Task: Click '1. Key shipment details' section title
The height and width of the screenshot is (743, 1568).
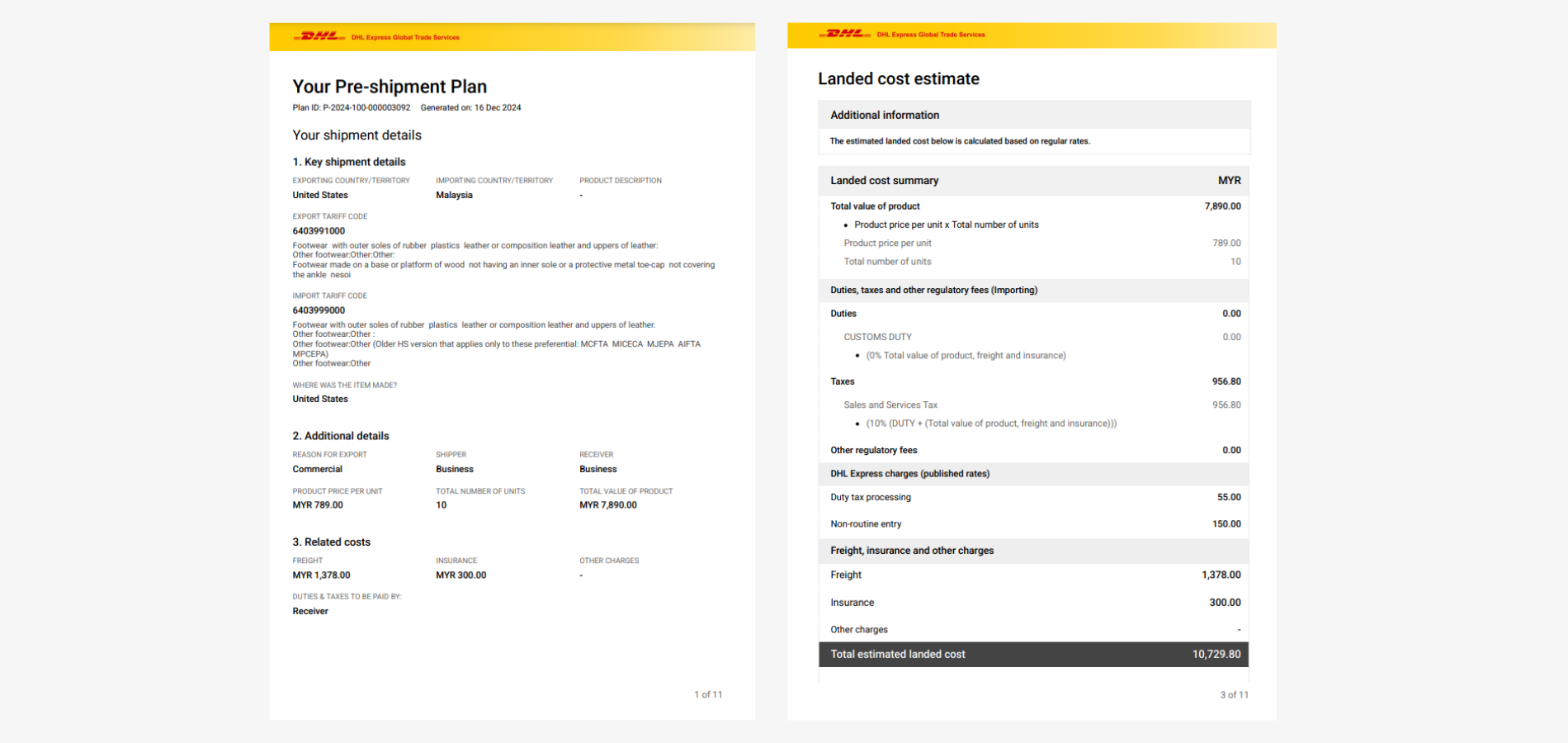Action: coord(349,162)
